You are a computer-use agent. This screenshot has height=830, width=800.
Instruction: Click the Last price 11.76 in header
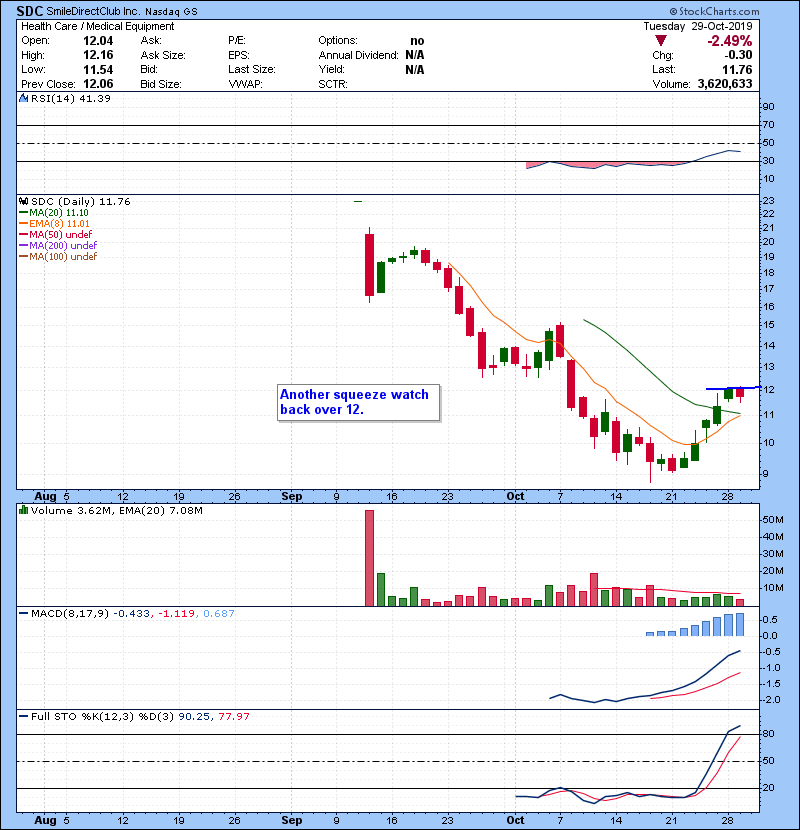coord(737,69)
